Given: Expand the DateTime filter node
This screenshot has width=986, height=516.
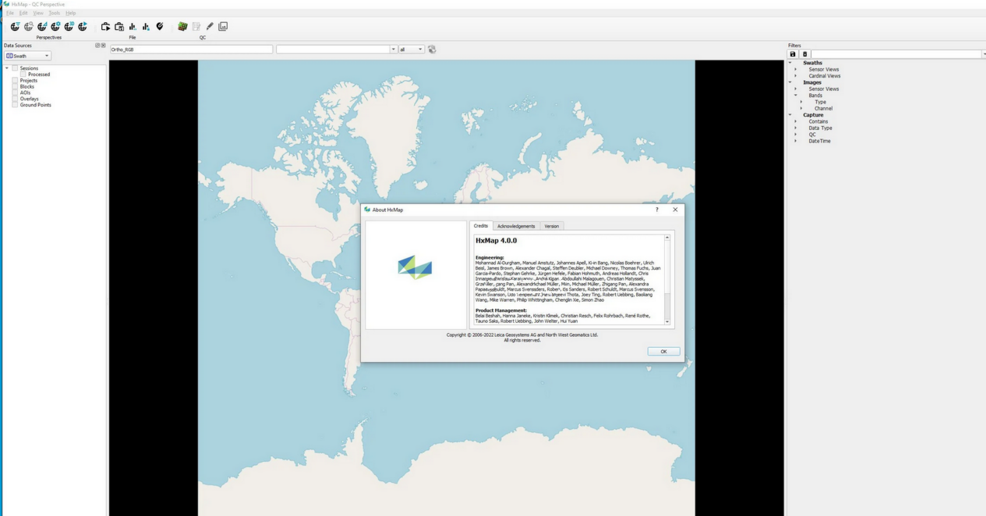Looking at the screenshot, I should (x=795, y=141).
